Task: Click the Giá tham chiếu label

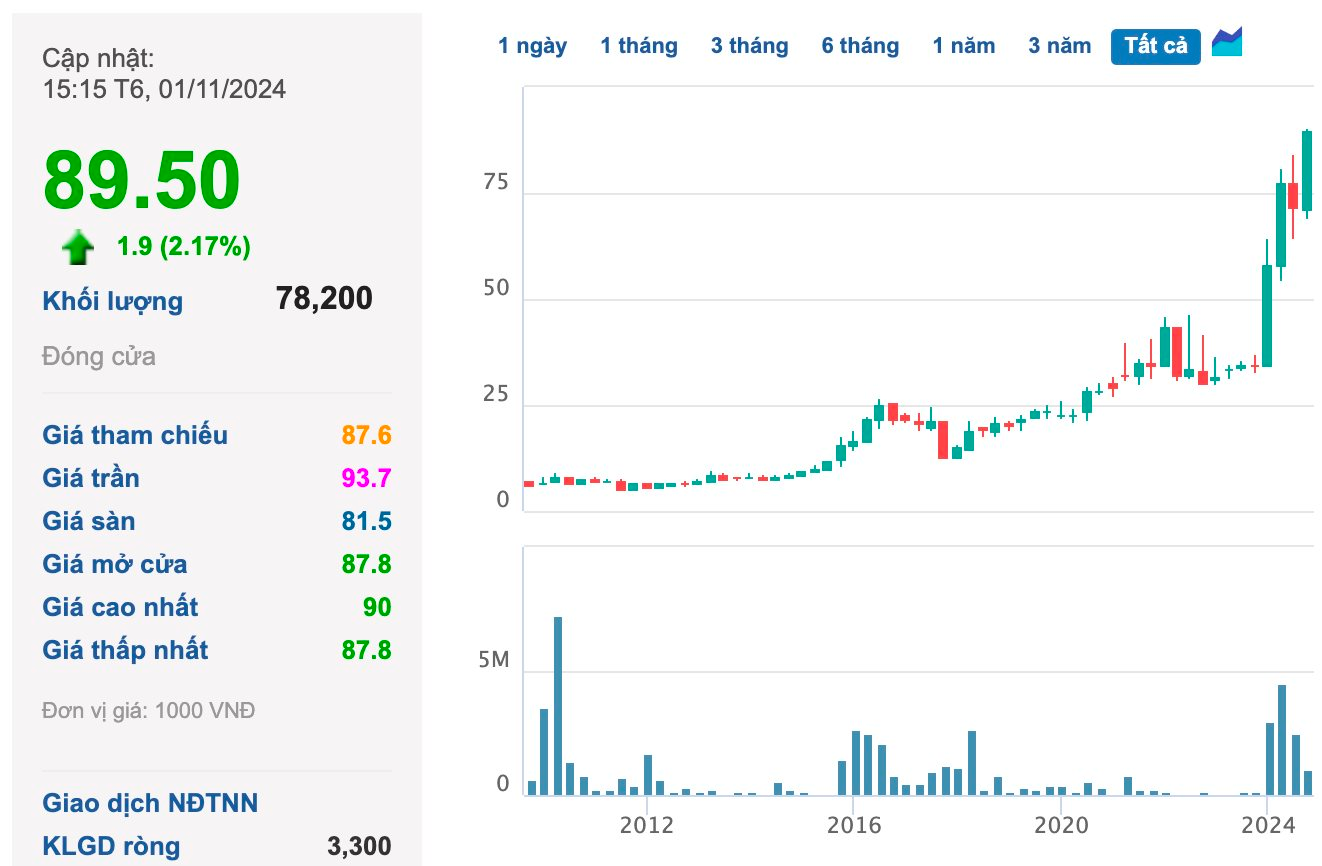Action: click(135, 435)
